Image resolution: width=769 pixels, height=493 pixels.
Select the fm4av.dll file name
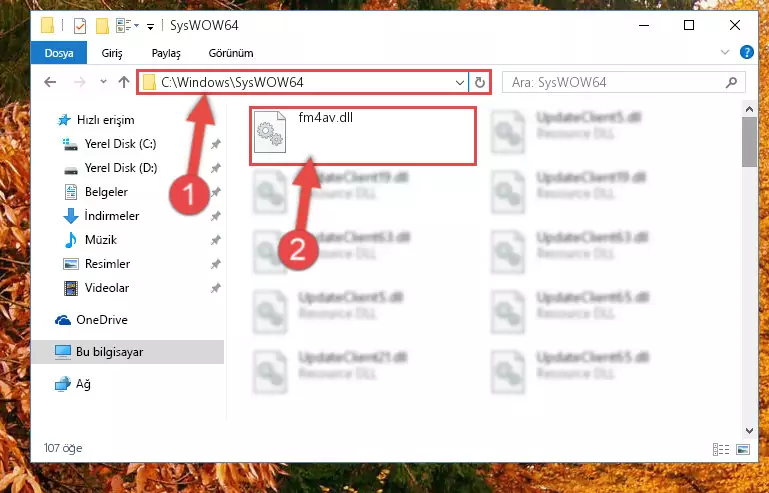pyautogui.click(x=326, y=118)
